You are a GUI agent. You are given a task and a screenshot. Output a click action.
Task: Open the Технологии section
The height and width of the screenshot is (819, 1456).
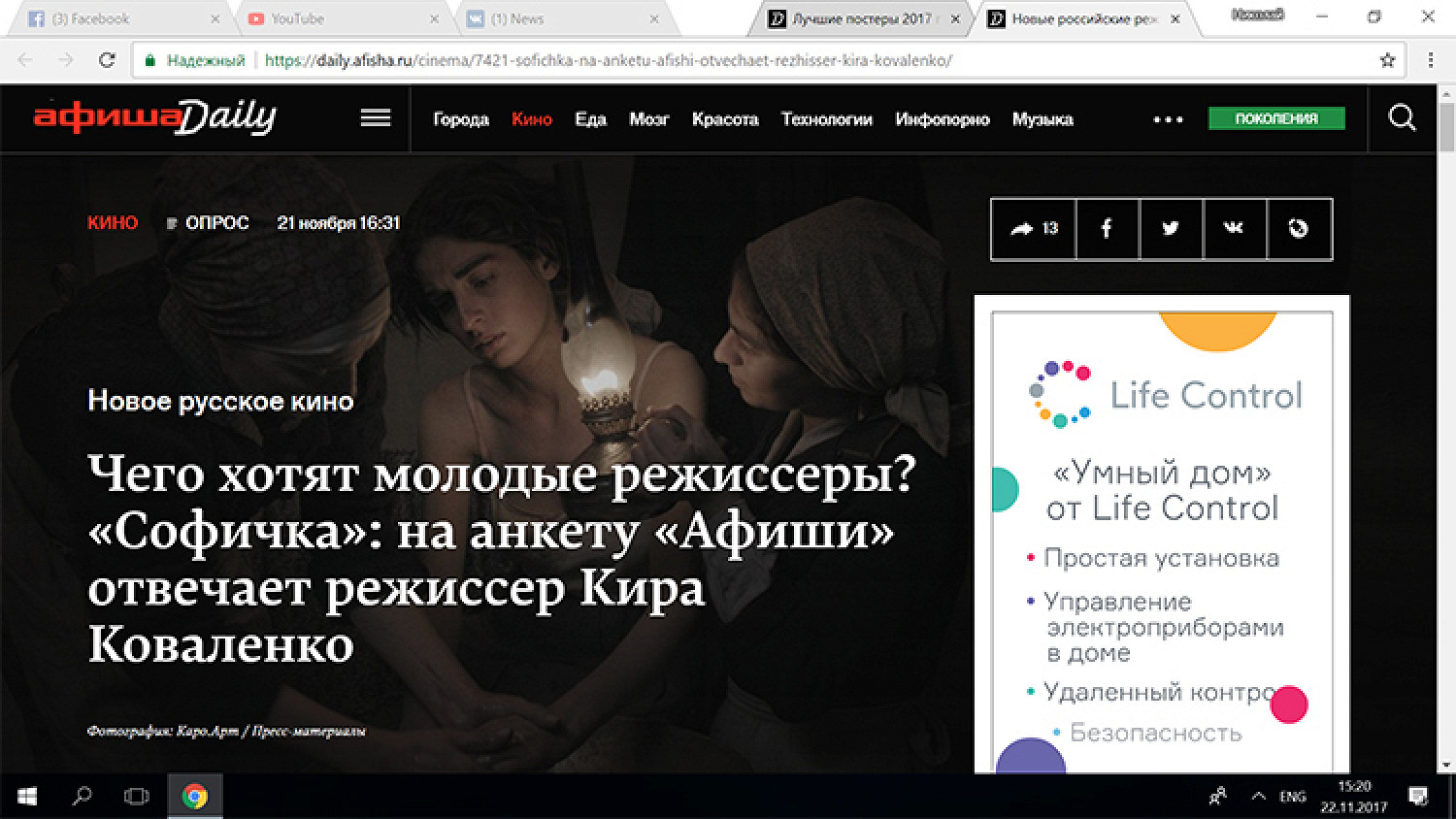[827, 119]
